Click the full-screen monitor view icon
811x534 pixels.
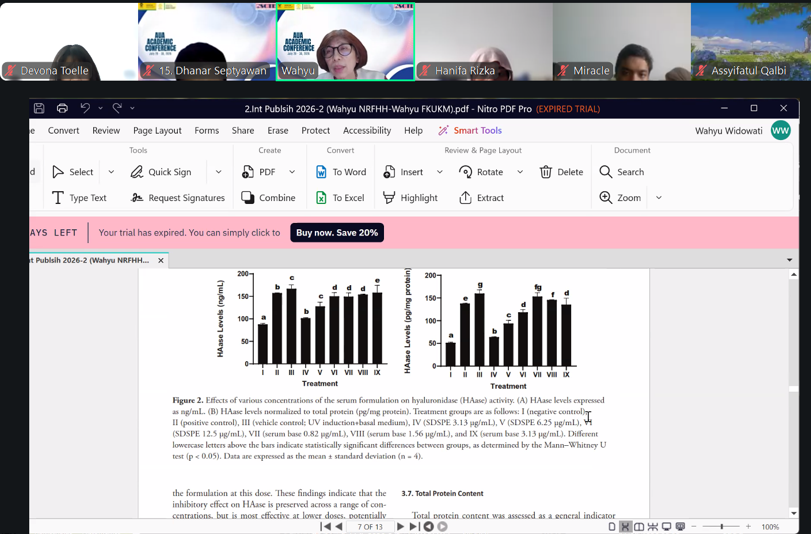(x=667, y=527)
